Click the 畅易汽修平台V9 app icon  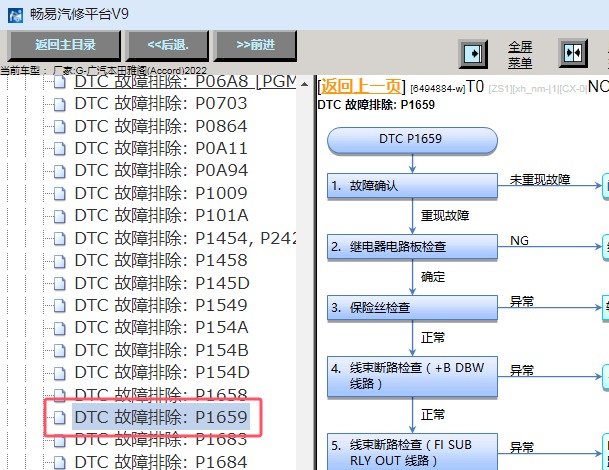tap(16, 16)
